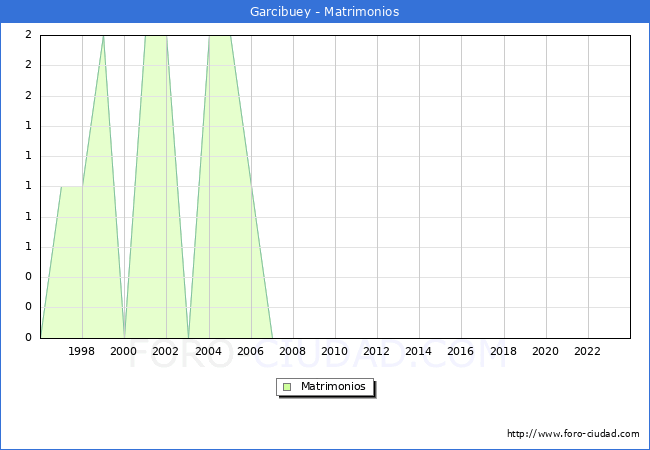Viewport: 650px width, 450px height.
Task: Click the 1999 peak of the area chart
Action: pos(103,37)
